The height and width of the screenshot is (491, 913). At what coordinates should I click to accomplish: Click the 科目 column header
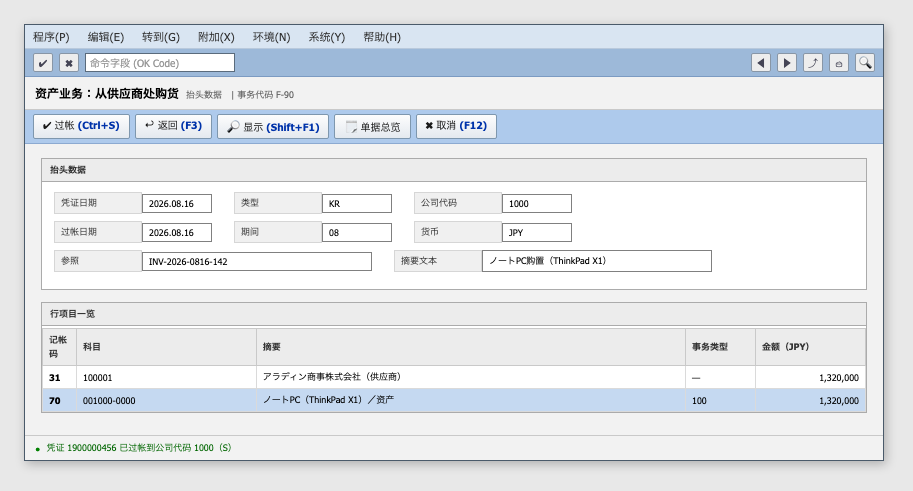(x=167, y=347)
